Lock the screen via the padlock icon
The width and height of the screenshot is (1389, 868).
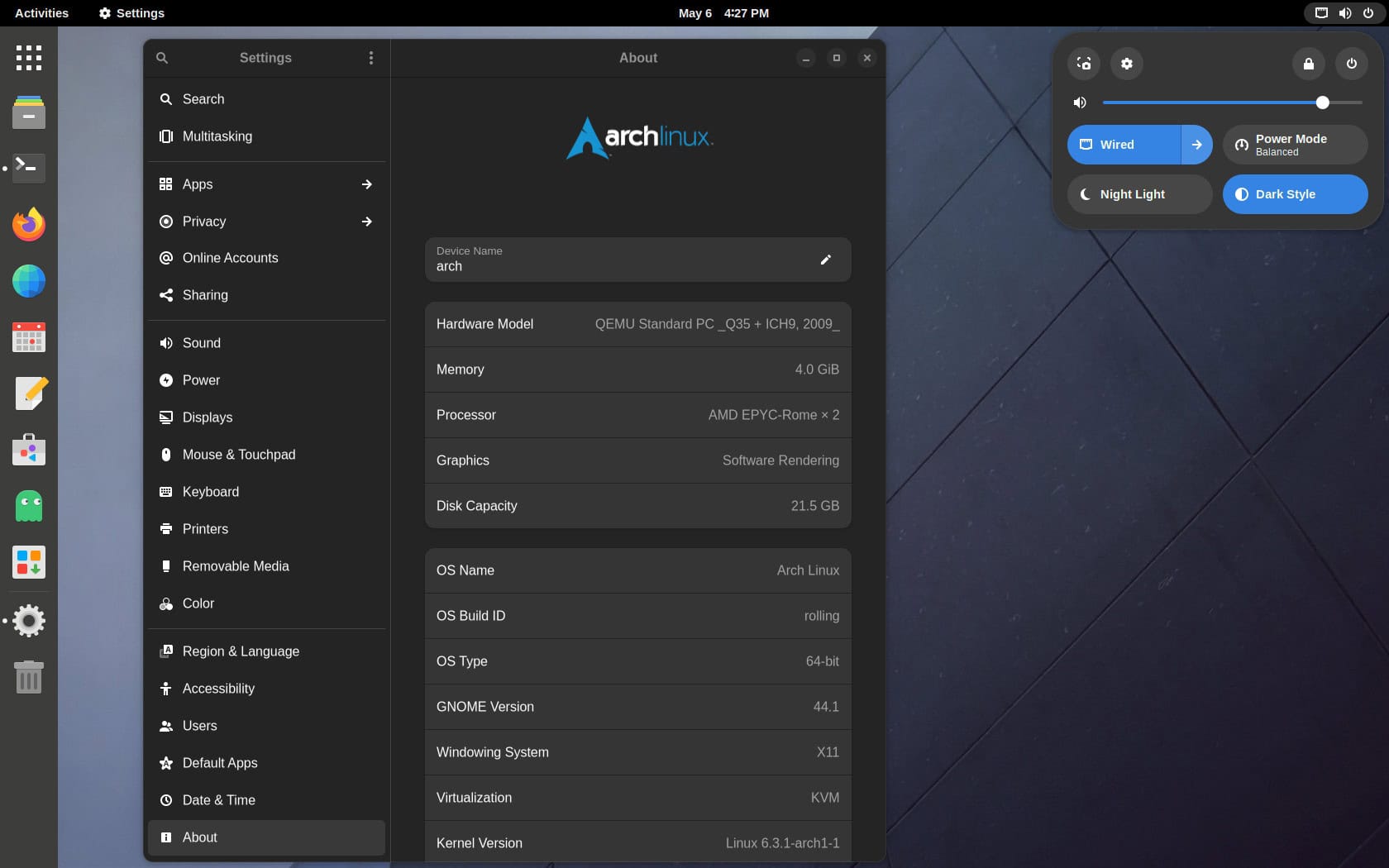coord(1308,64)
